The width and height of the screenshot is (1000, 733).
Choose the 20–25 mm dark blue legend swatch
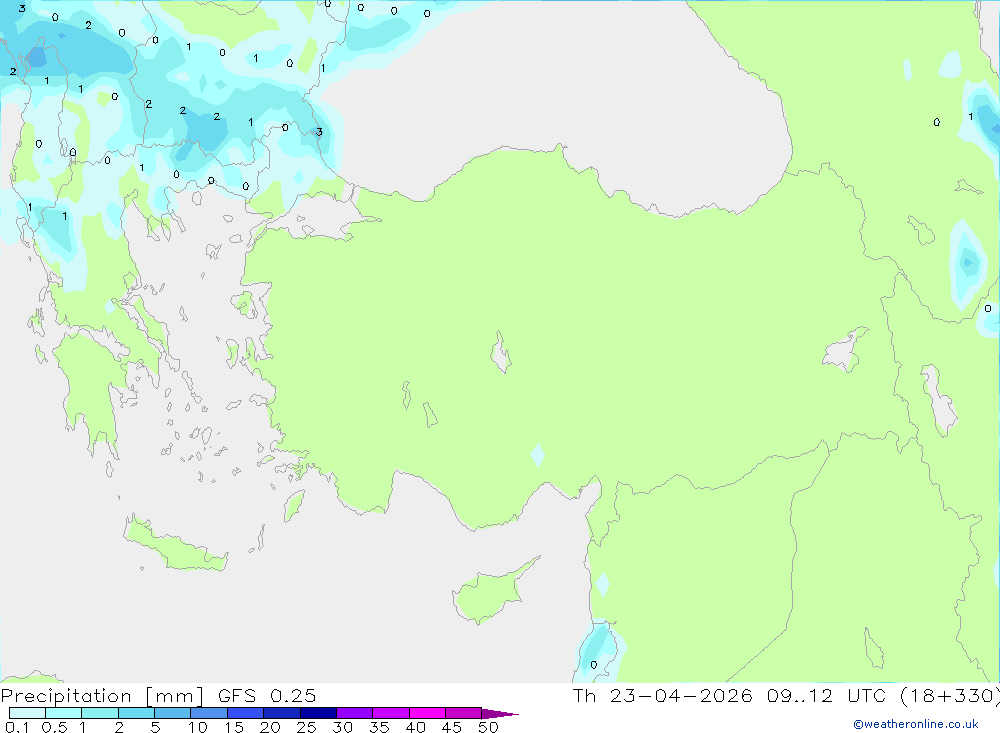[282, 713]
